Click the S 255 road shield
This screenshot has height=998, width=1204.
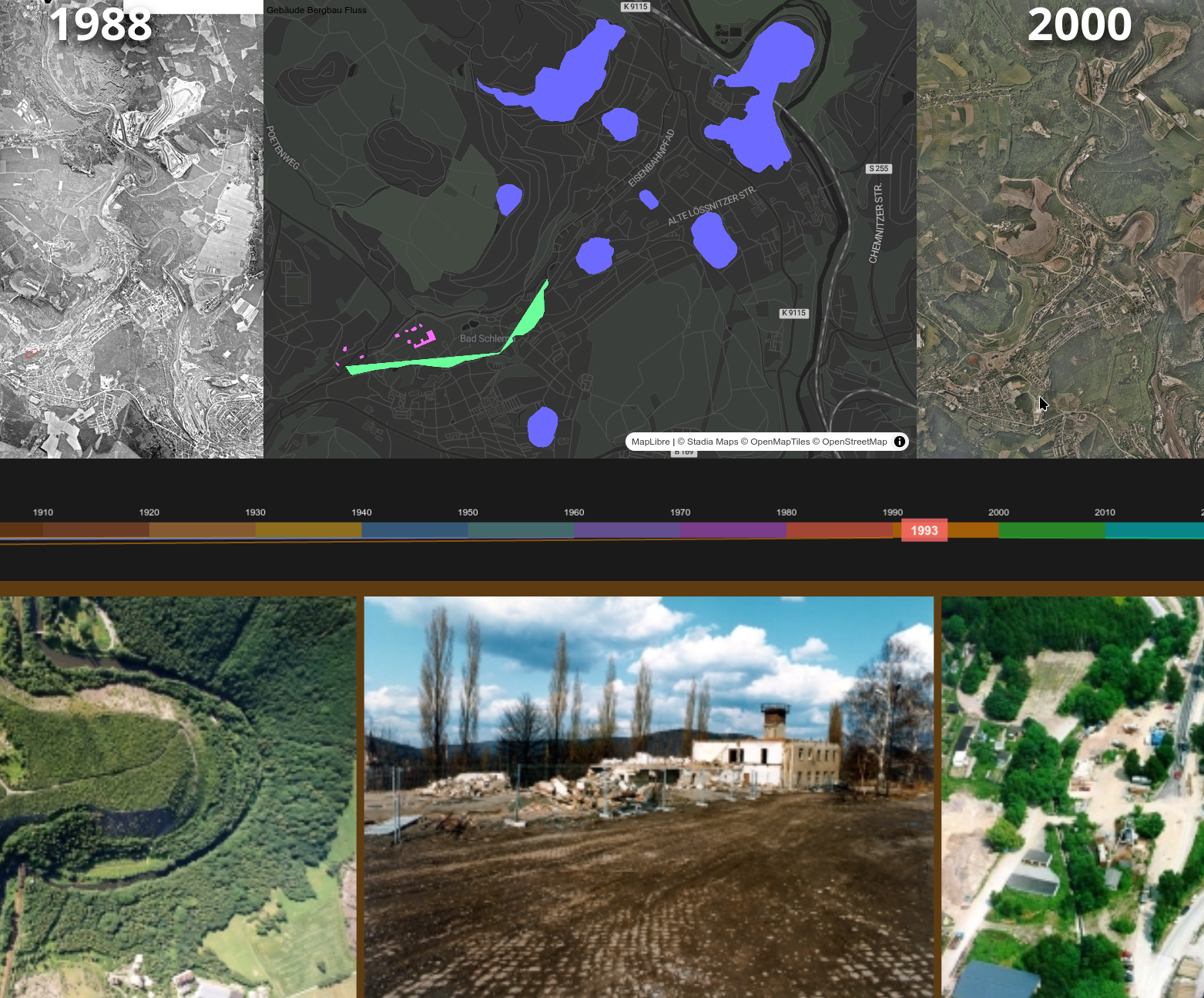pos(878,168)
